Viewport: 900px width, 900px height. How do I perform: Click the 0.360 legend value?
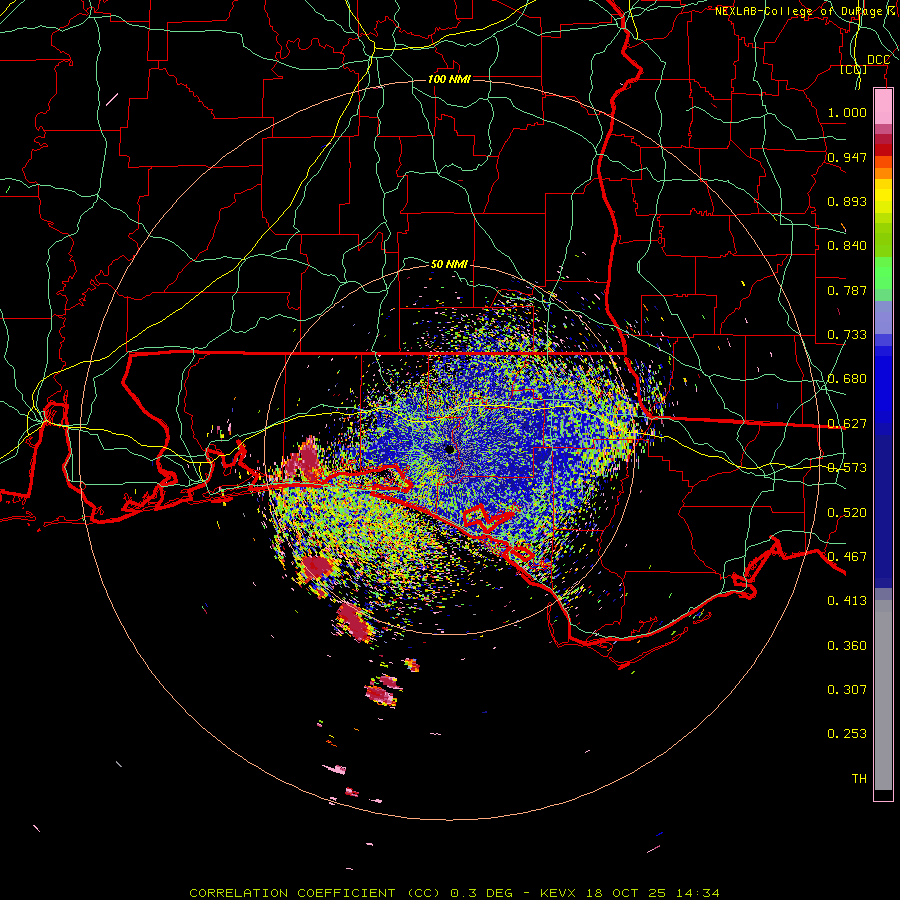pyautogui.click(x=847, y=646)
